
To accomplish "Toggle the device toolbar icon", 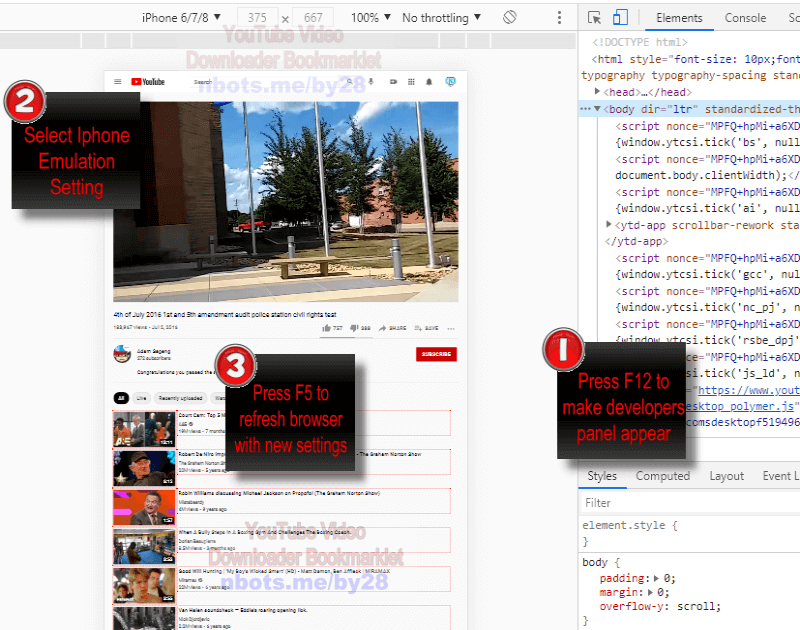I will (620, 17).
